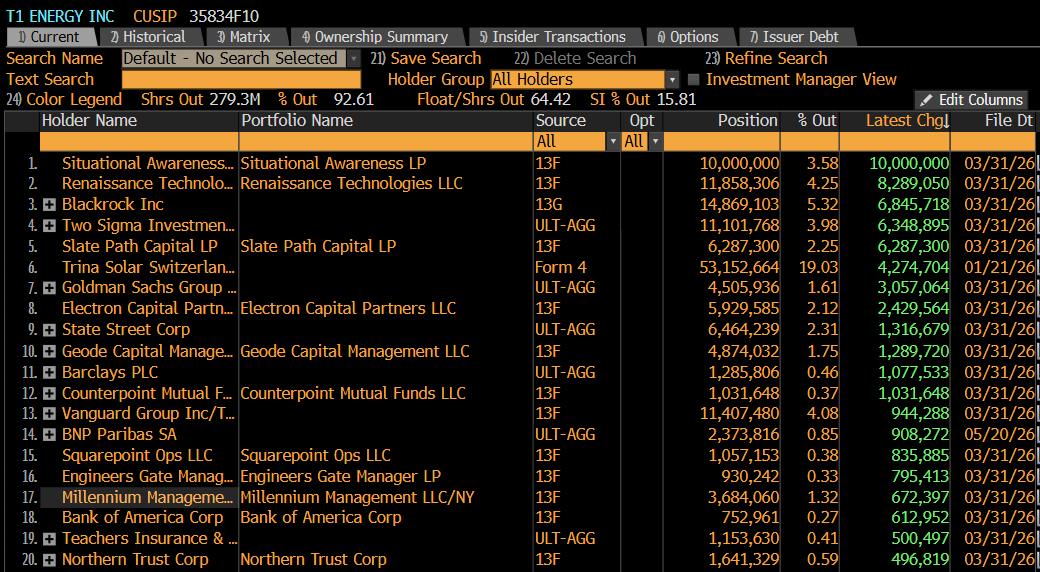Click 13G source for Blackrock
The height and width of the screenshot is (572, 1040).
(549, 205)
